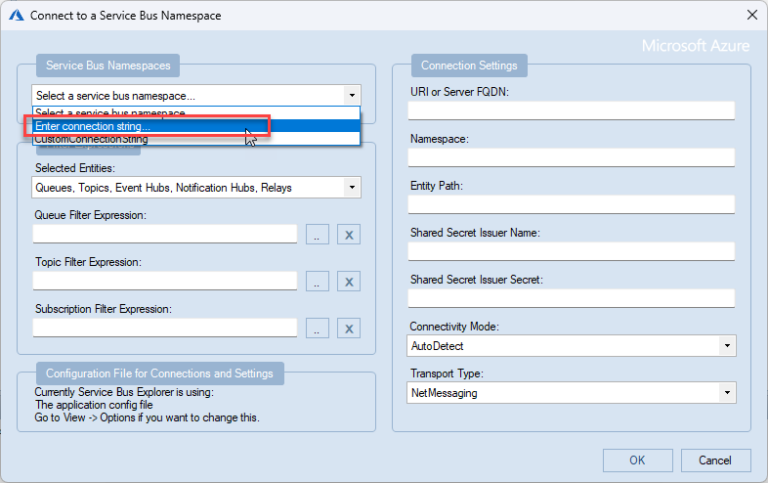Choose CustomConnectionString from the namespace list
The height and width of the screenshot is (483, 768).
(x=92, y=140)
